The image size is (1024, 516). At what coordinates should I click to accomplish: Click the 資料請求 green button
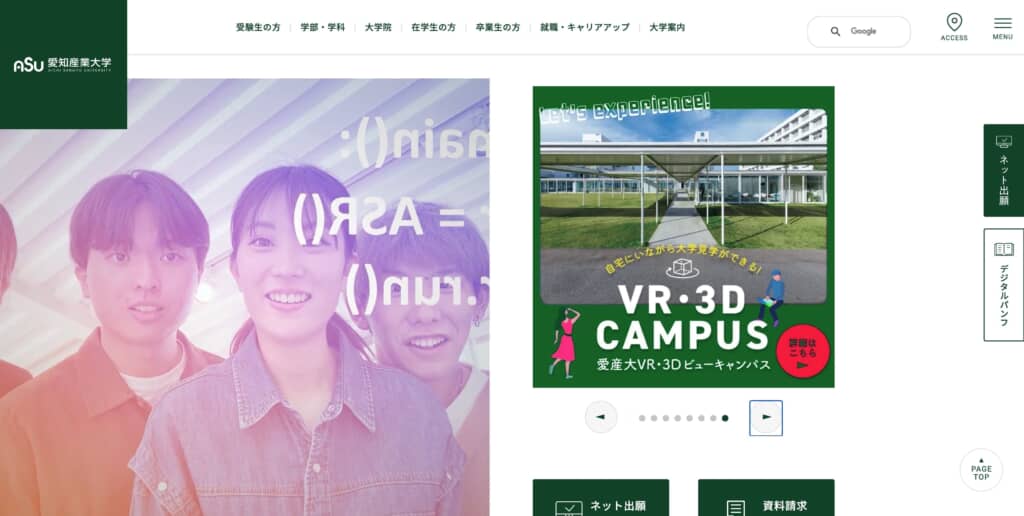(x=766, y=498)
